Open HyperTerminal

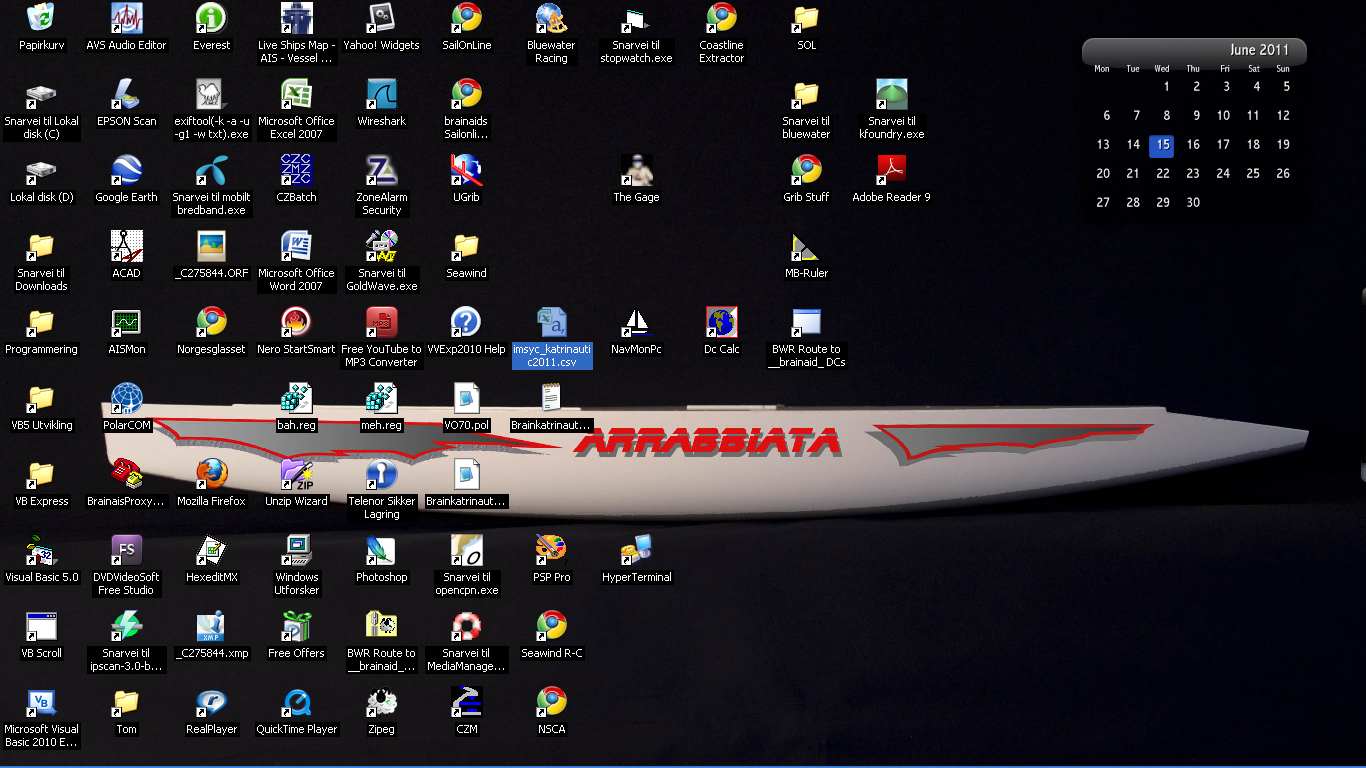coord(636,550)
